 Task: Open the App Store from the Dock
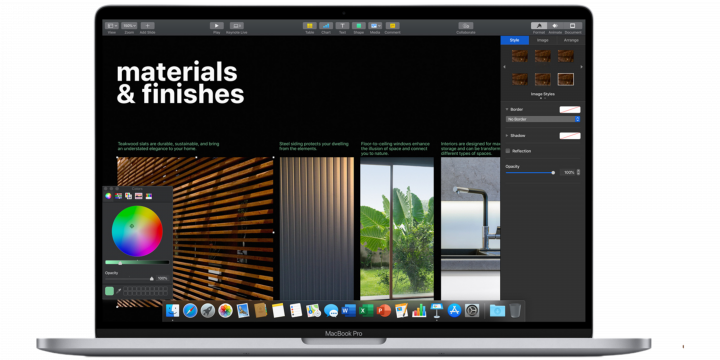click(x=454, y=311)
